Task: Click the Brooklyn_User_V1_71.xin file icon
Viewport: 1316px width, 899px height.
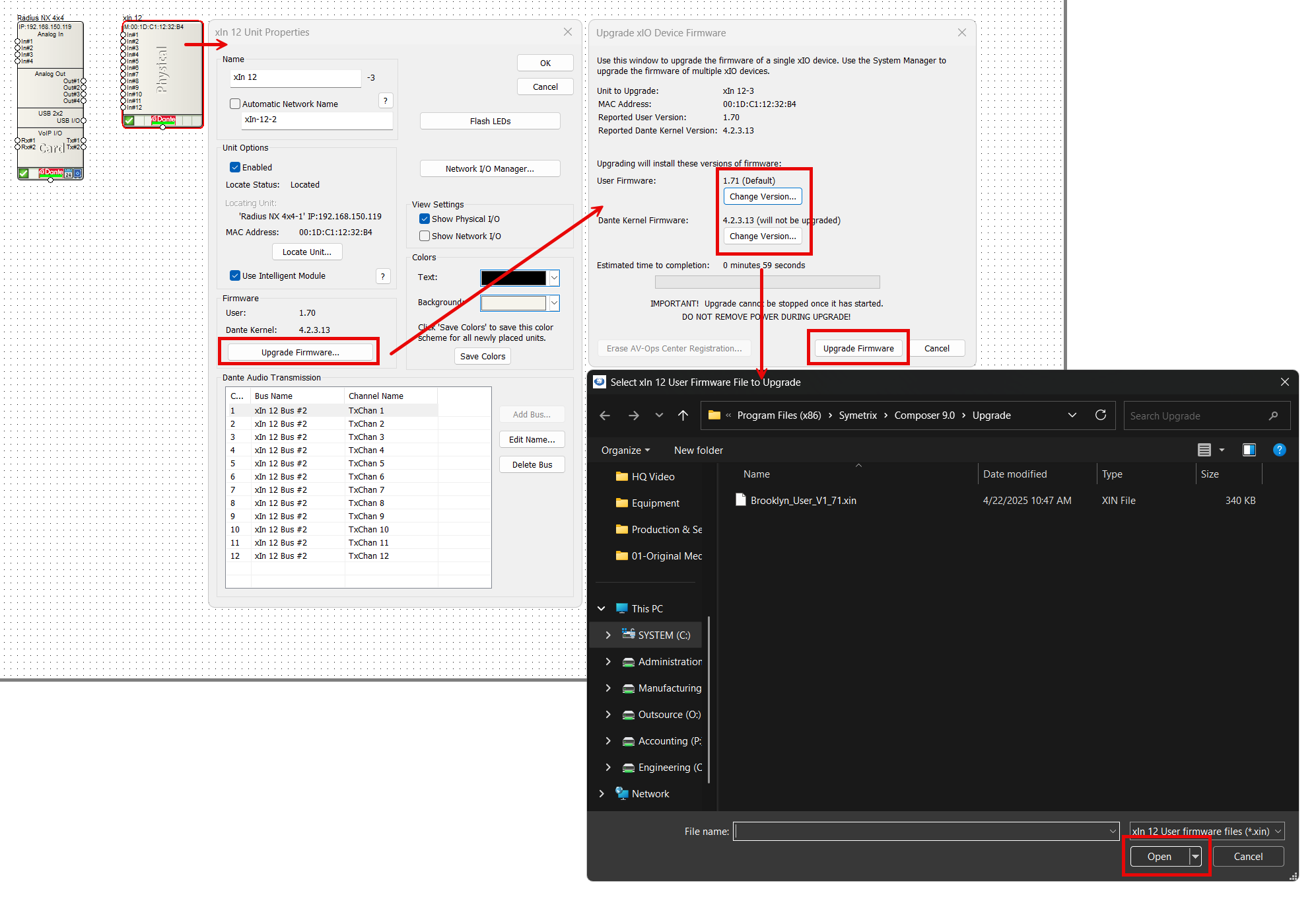Action: coord(741,500)
